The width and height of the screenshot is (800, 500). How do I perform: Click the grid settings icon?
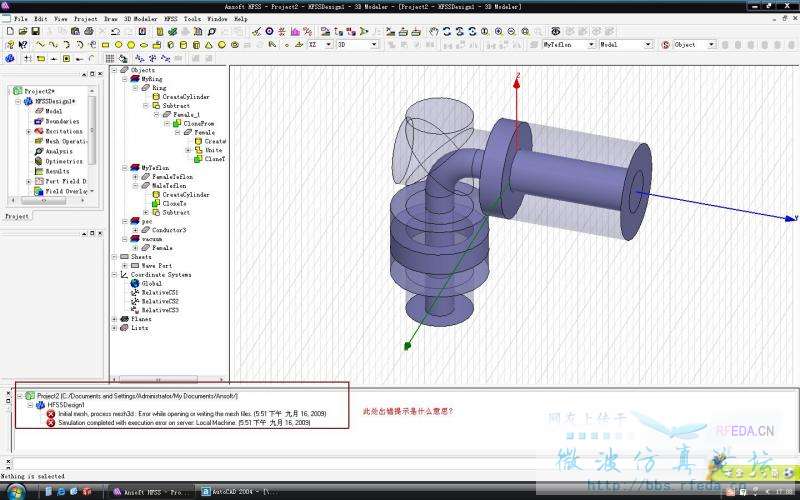[109, 59]
